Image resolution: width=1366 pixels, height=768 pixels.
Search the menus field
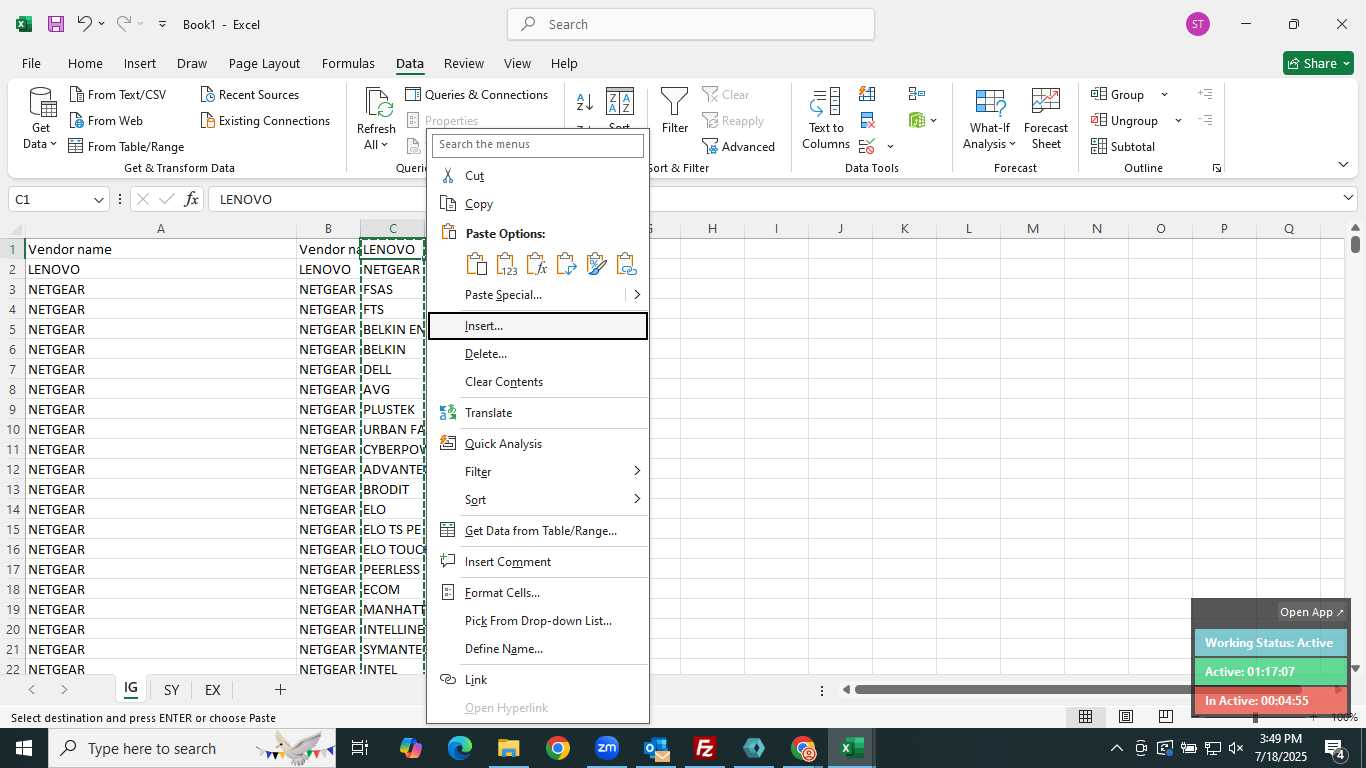point(538,145)
